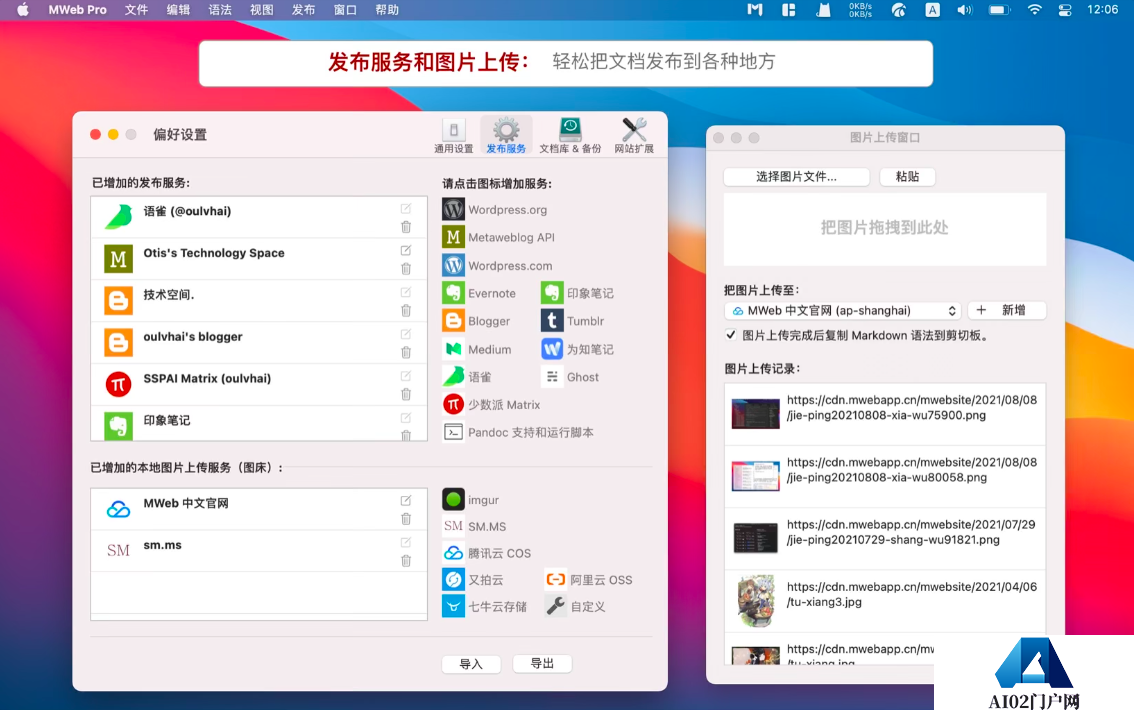The height and width of the screenshot is (710, 1134).
Task: Select the upload record jie-ping20210729-shang-wu91821.png thumbnail
Action: [755, 538]
